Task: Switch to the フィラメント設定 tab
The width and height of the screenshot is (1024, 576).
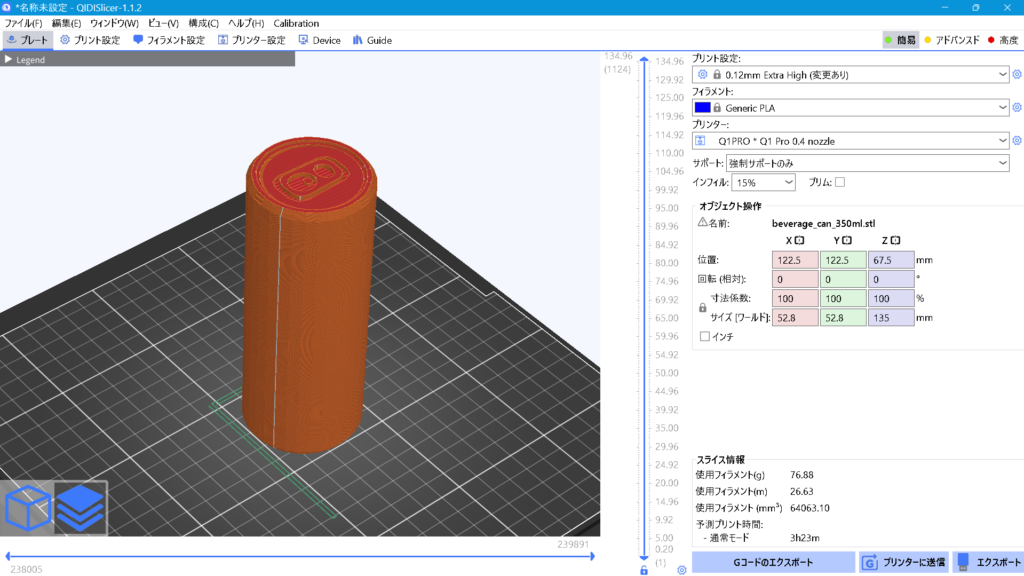Action: coord(168,40)
